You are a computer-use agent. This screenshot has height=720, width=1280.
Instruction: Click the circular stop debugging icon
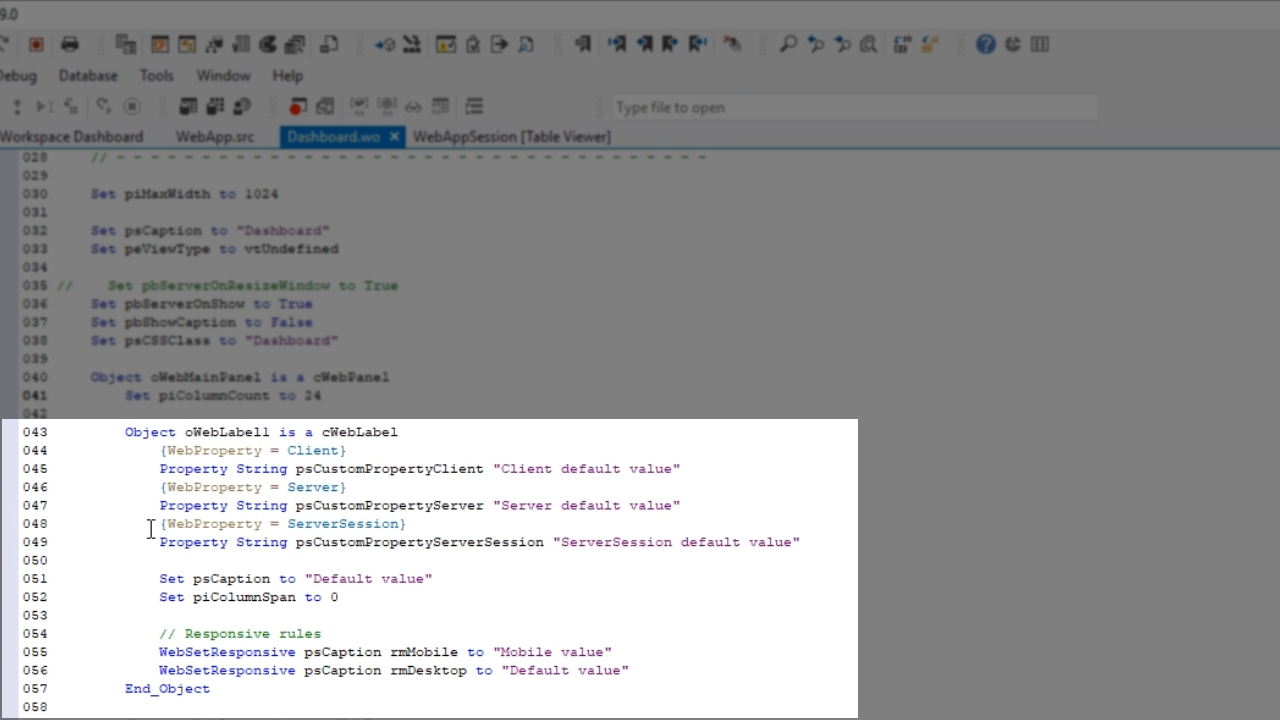[x=132, y=106]
